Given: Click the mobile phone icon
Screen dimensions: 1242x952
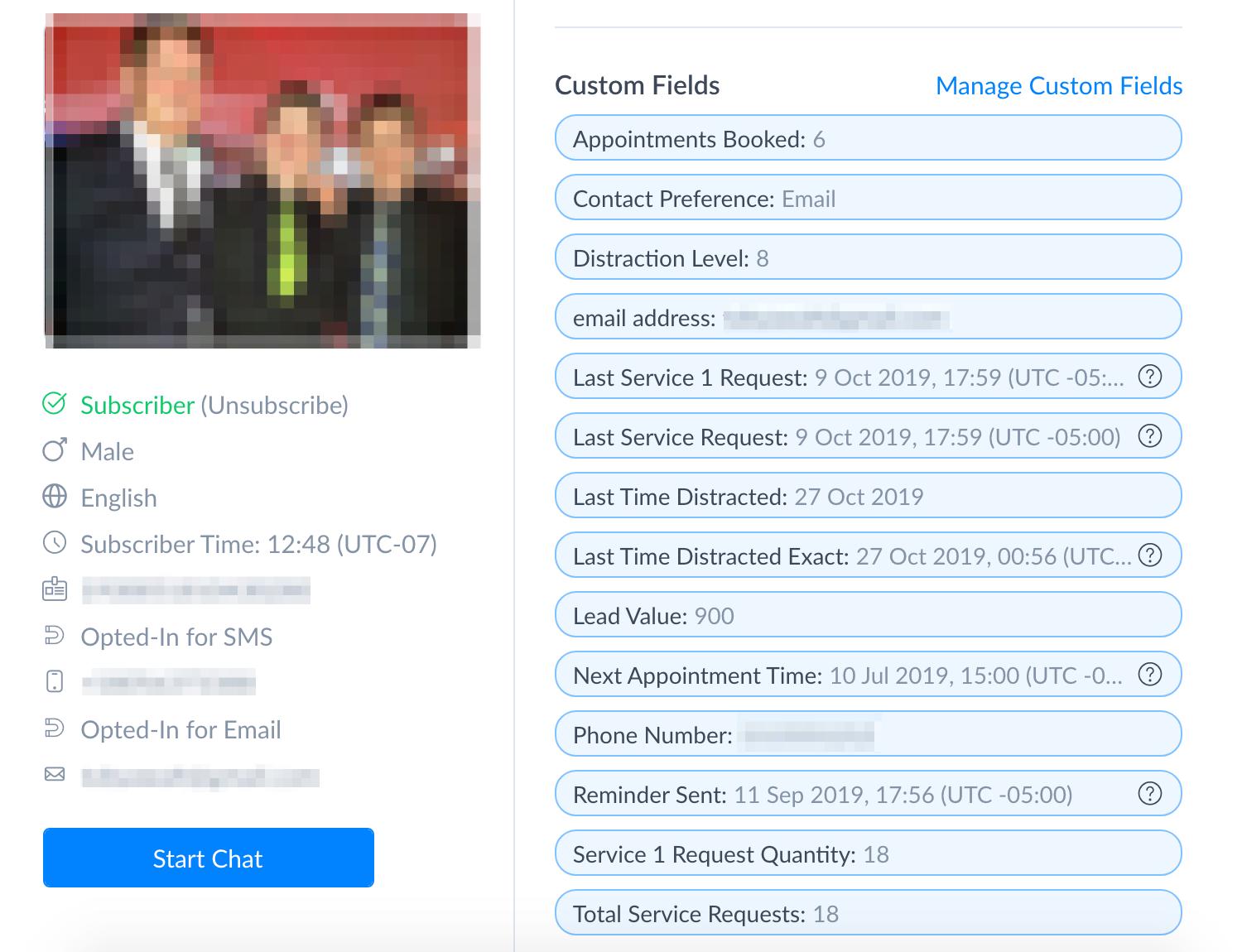Looking at the screenshot, I should tap(54, 682).
